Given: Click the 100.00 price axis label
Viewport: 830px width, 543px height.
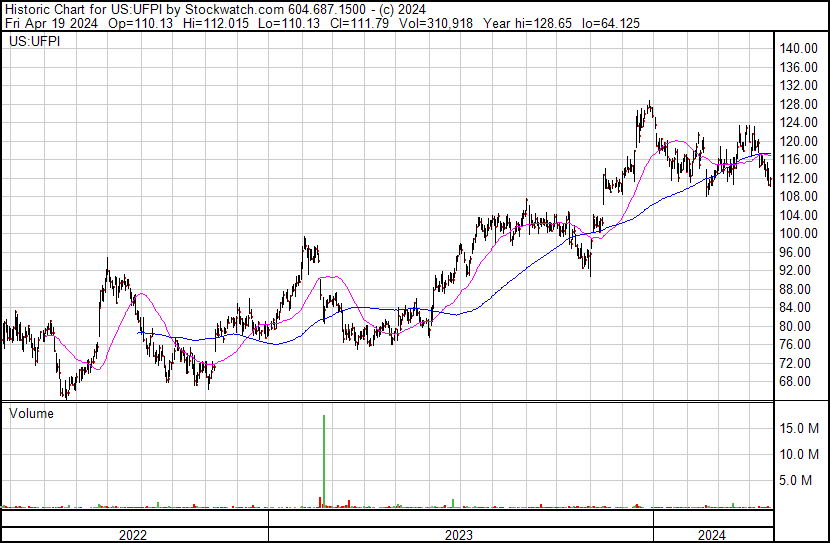Looking at the screenshot, I should [802, 234].
